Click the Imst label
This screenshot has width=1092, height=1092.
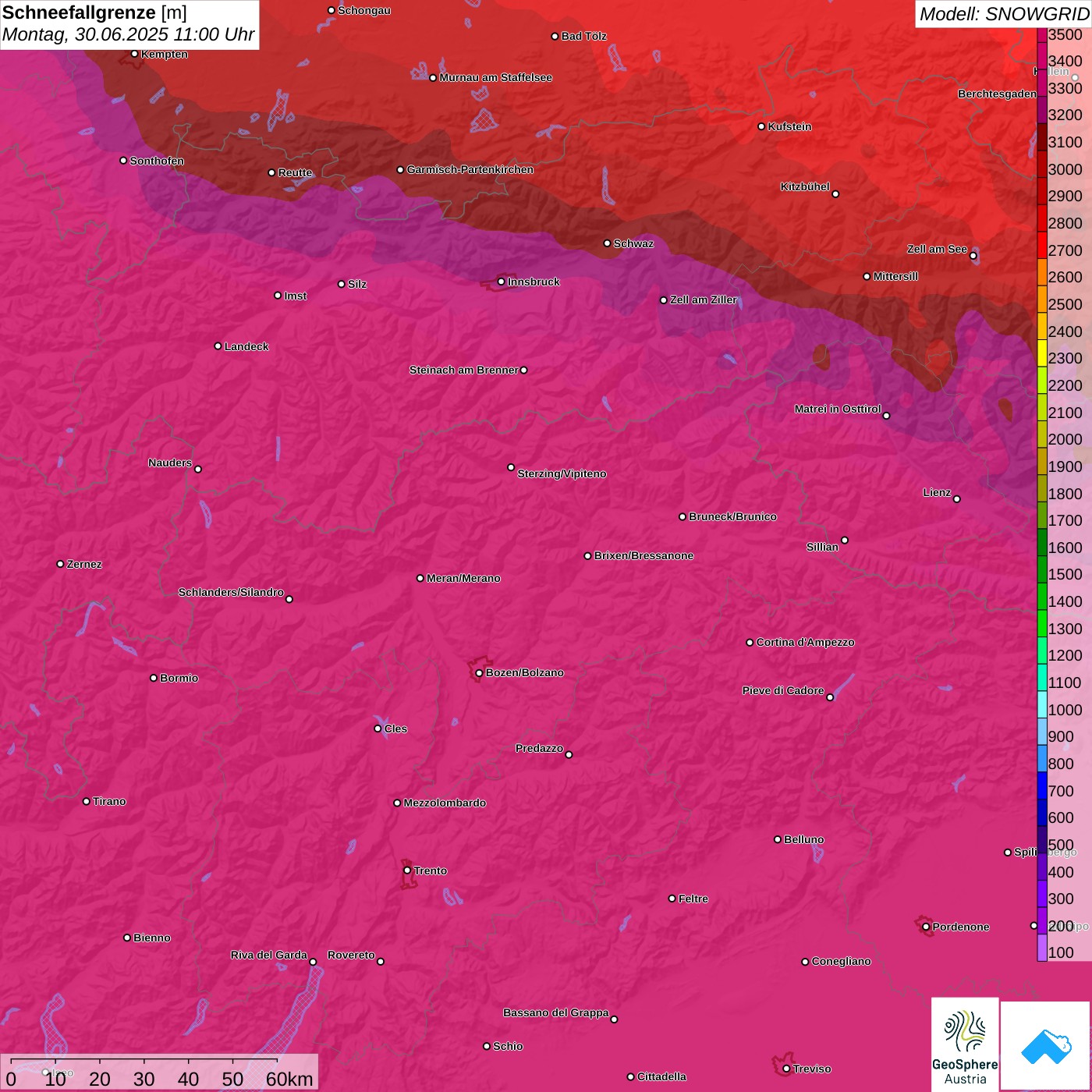tap(295, 296)
